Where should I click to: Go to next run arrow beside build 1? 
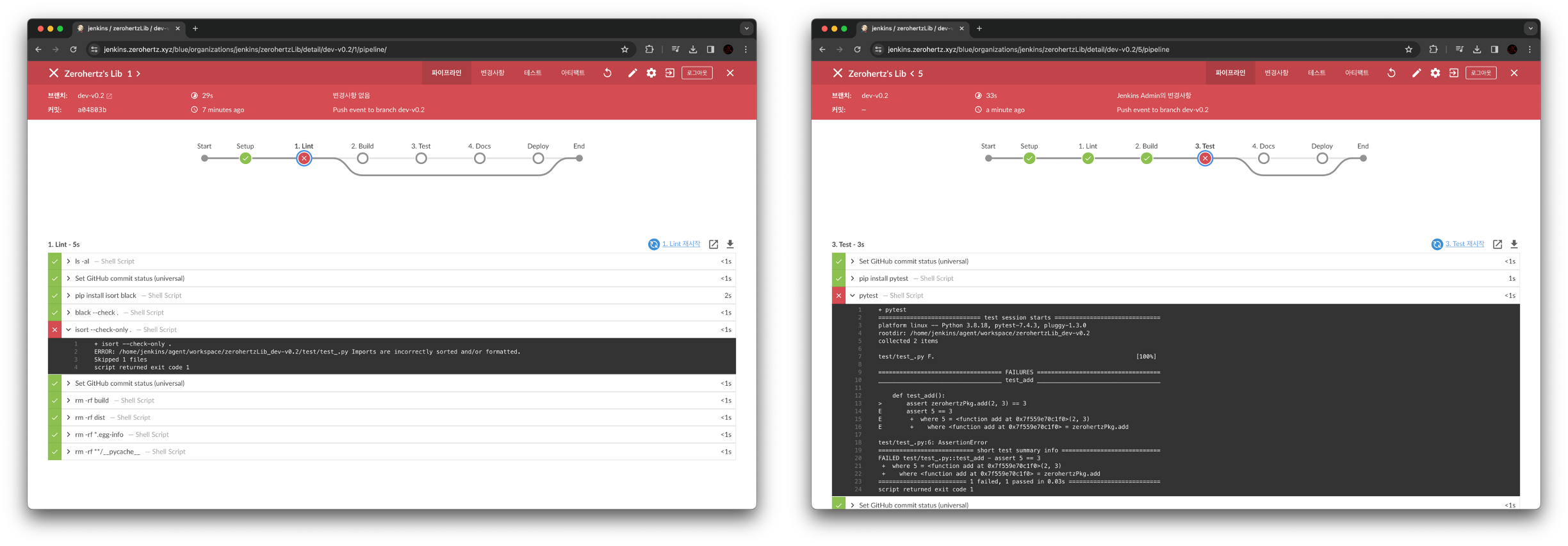coord(138,74)
